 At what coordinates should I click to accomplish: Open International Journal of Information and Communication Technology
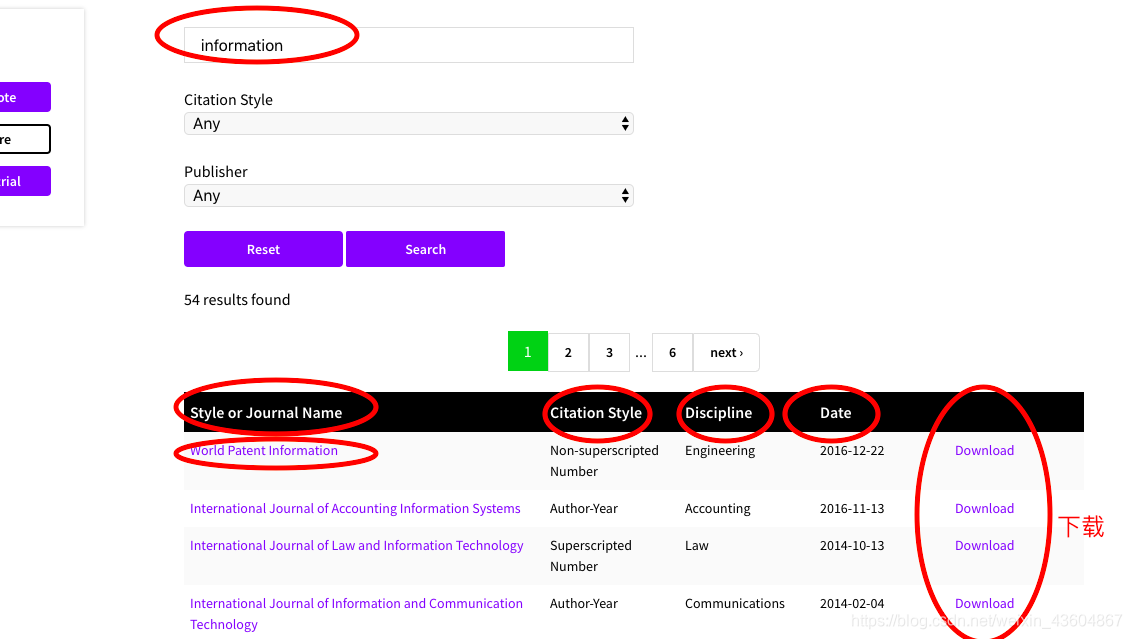pyautogui.click(x=356, y=614)
